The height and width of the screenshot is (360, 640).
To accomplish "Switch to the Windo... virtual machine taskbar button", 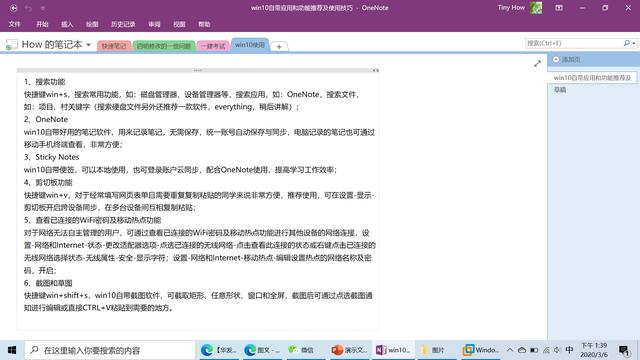I will pyautogui.click(x=480, y=350).
